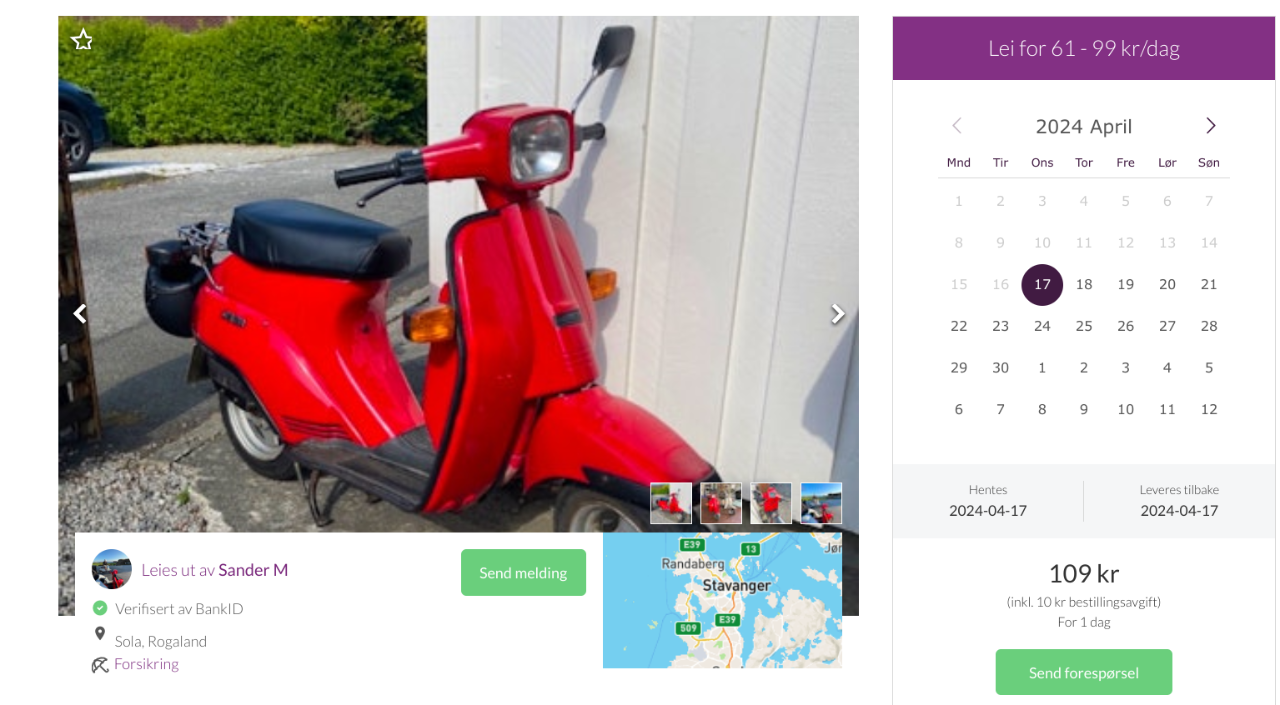Screen dimensions: 1280x705
Task: Click the green BankID verified checkmark
Action: tap(100, 608)
